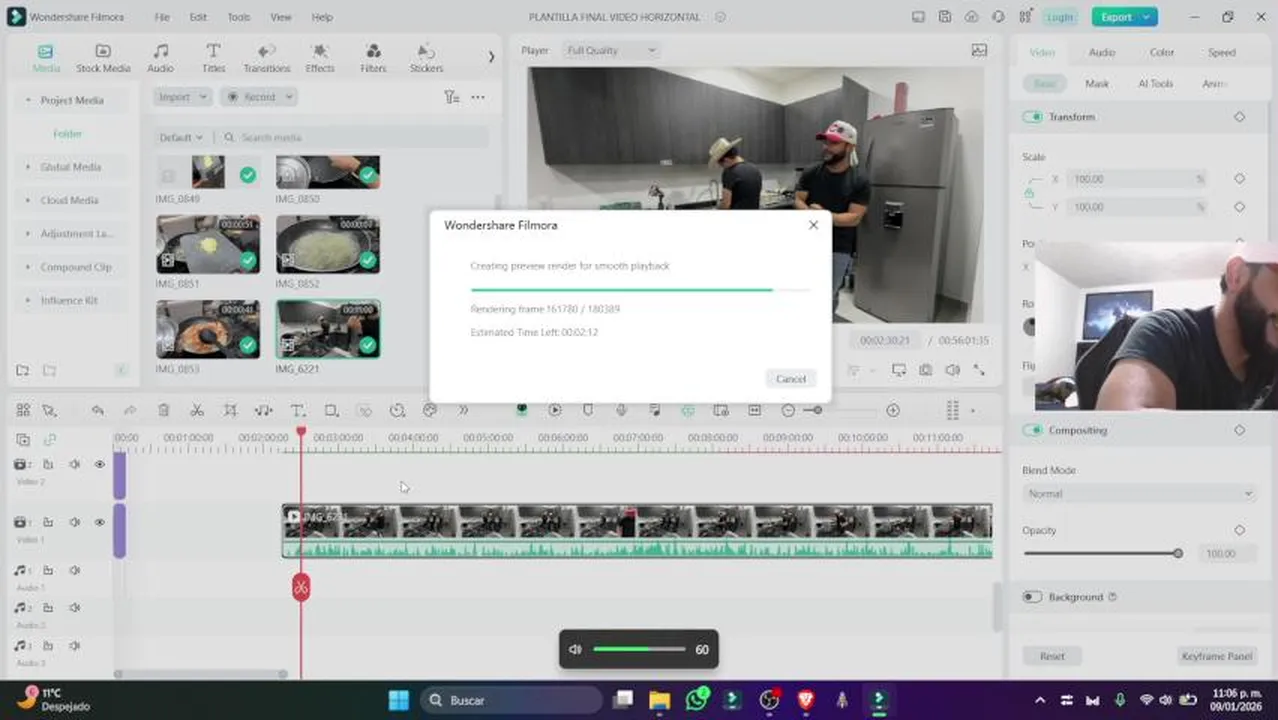This screenshot has width=1278, height=720.
Task: Click the snapshot camera icon under the player
Action: pos(926,370)
